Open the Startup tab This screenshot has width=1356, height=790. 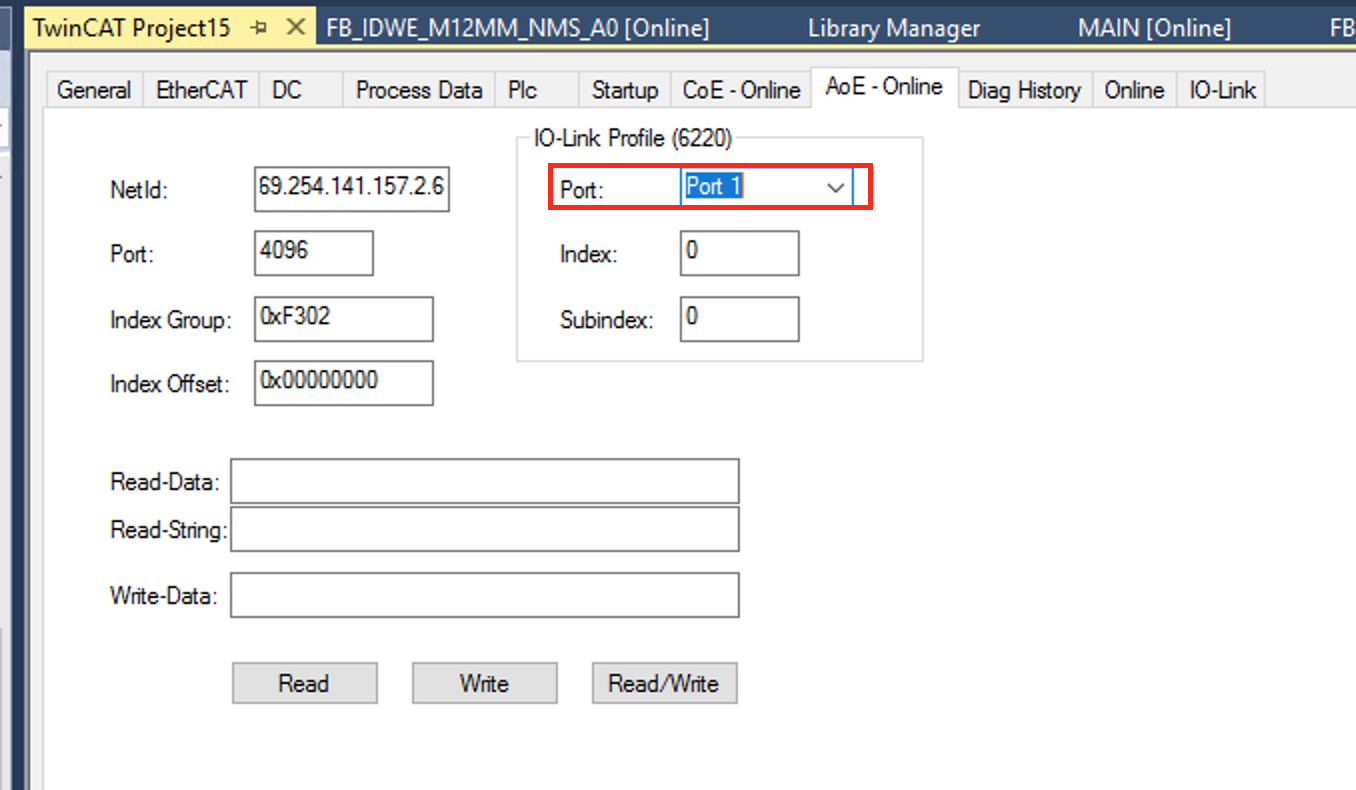[624, 90]
